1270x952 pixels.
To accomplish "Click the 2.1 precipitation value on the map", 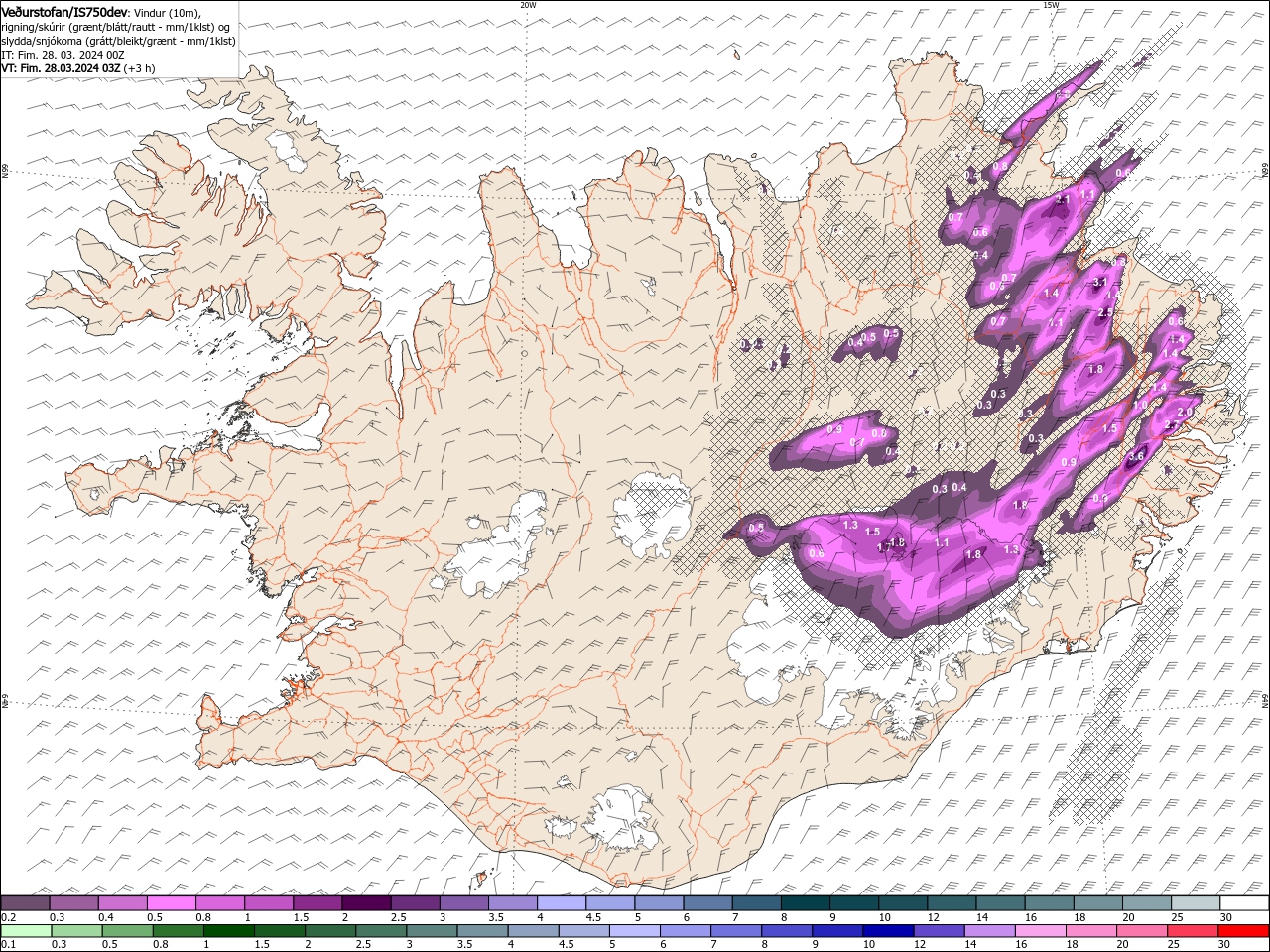I will tap(1063, 199).
